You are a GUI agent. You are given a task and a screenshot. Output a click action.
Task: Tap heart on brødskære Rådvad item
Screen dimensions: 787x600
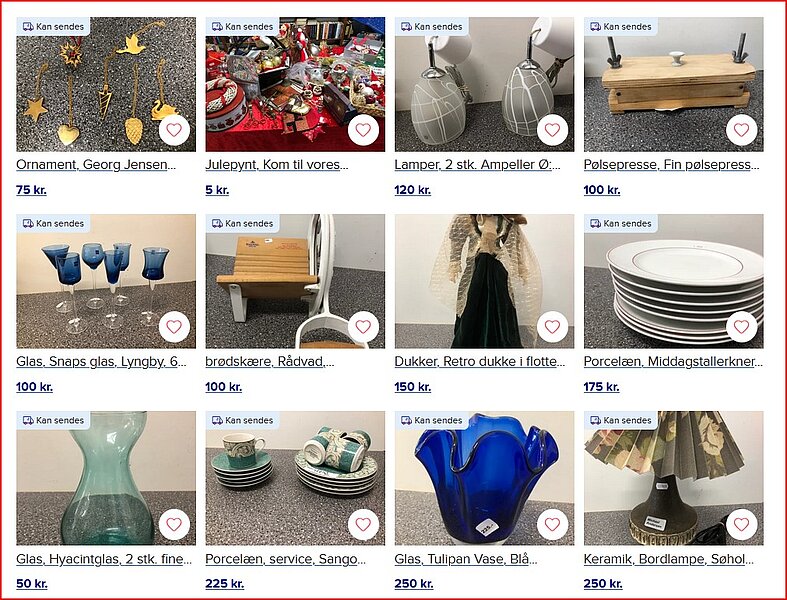[x=363, y=327]
